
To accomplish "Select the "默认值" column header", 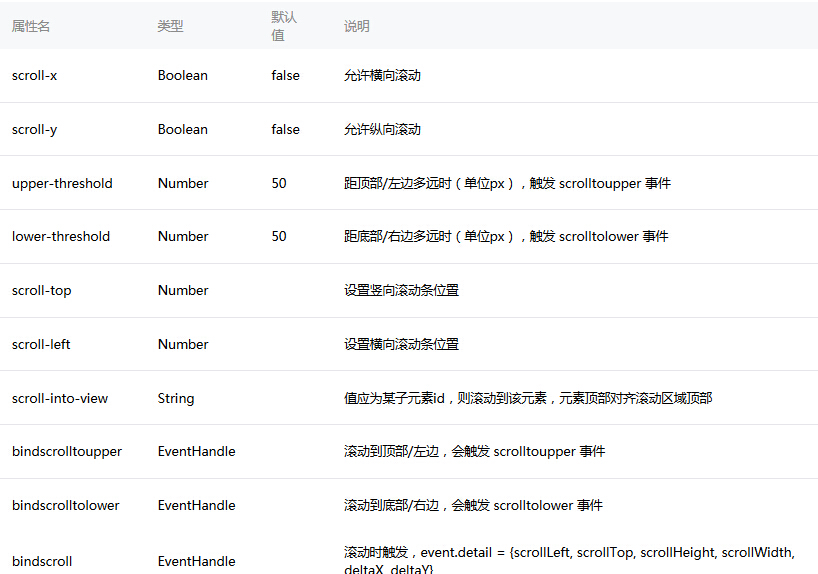I will pyautogui.click(x=284, y=26).
